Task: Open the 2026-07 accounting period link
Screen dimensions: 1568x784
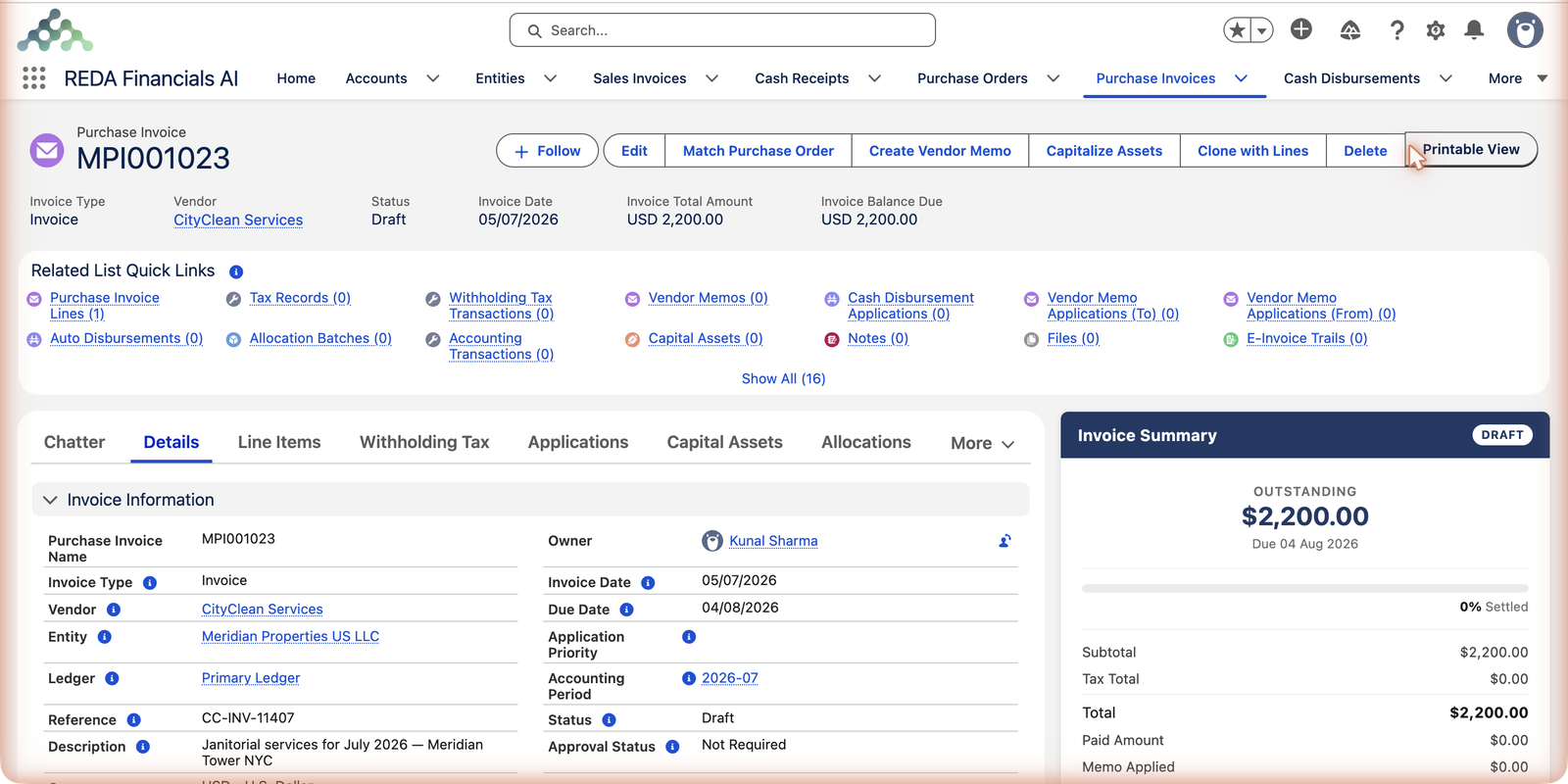Action: (x=730, y=678)
